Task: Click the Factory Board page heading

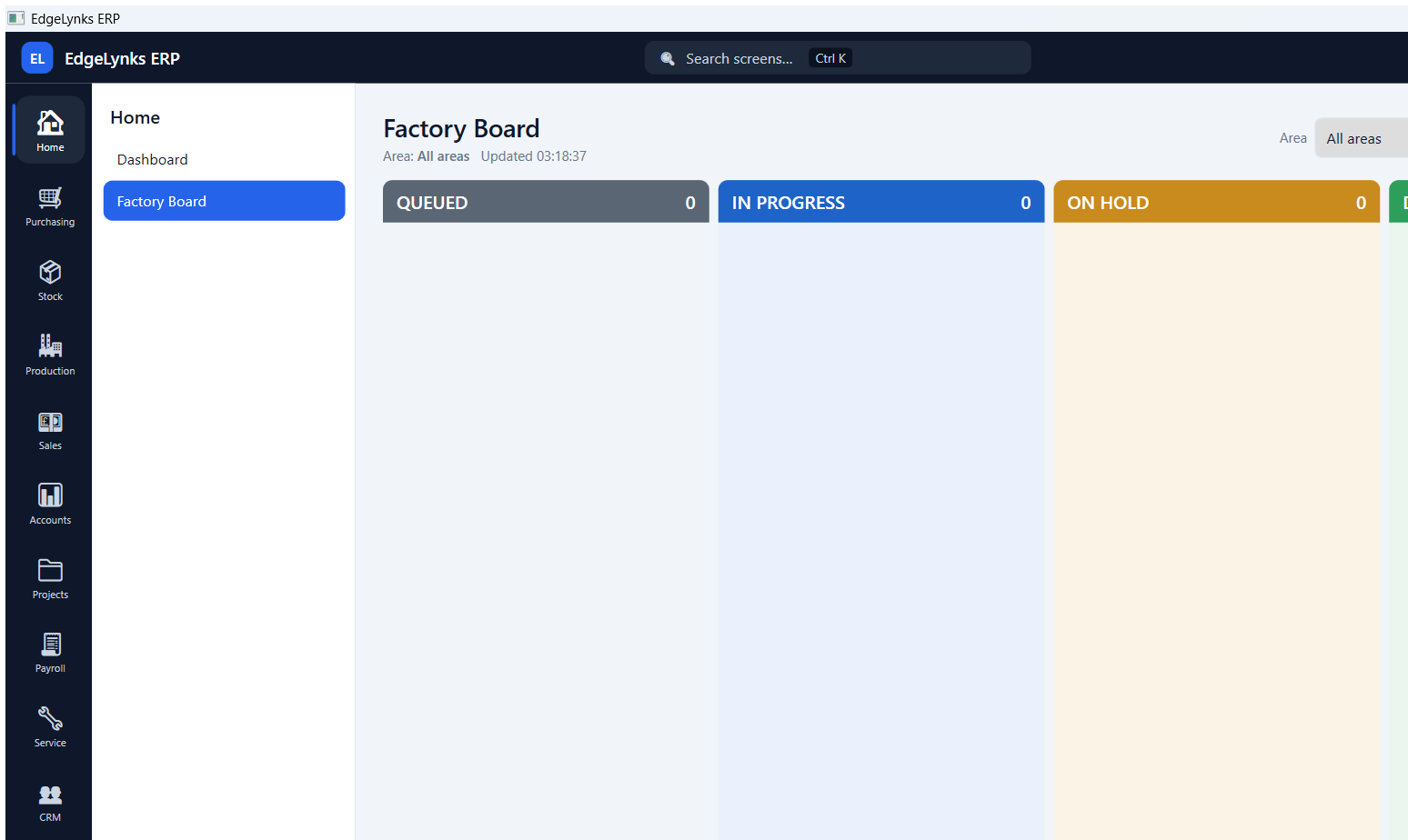Action: tap(461, 128)
